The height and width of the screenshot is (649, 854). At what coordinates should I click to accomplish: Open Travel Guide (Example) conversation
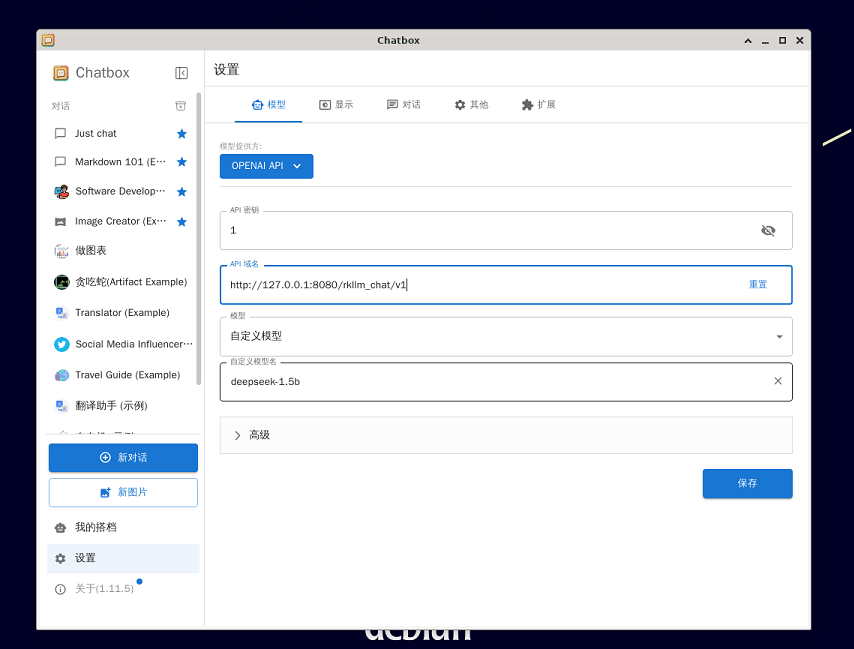click(121, 375)
